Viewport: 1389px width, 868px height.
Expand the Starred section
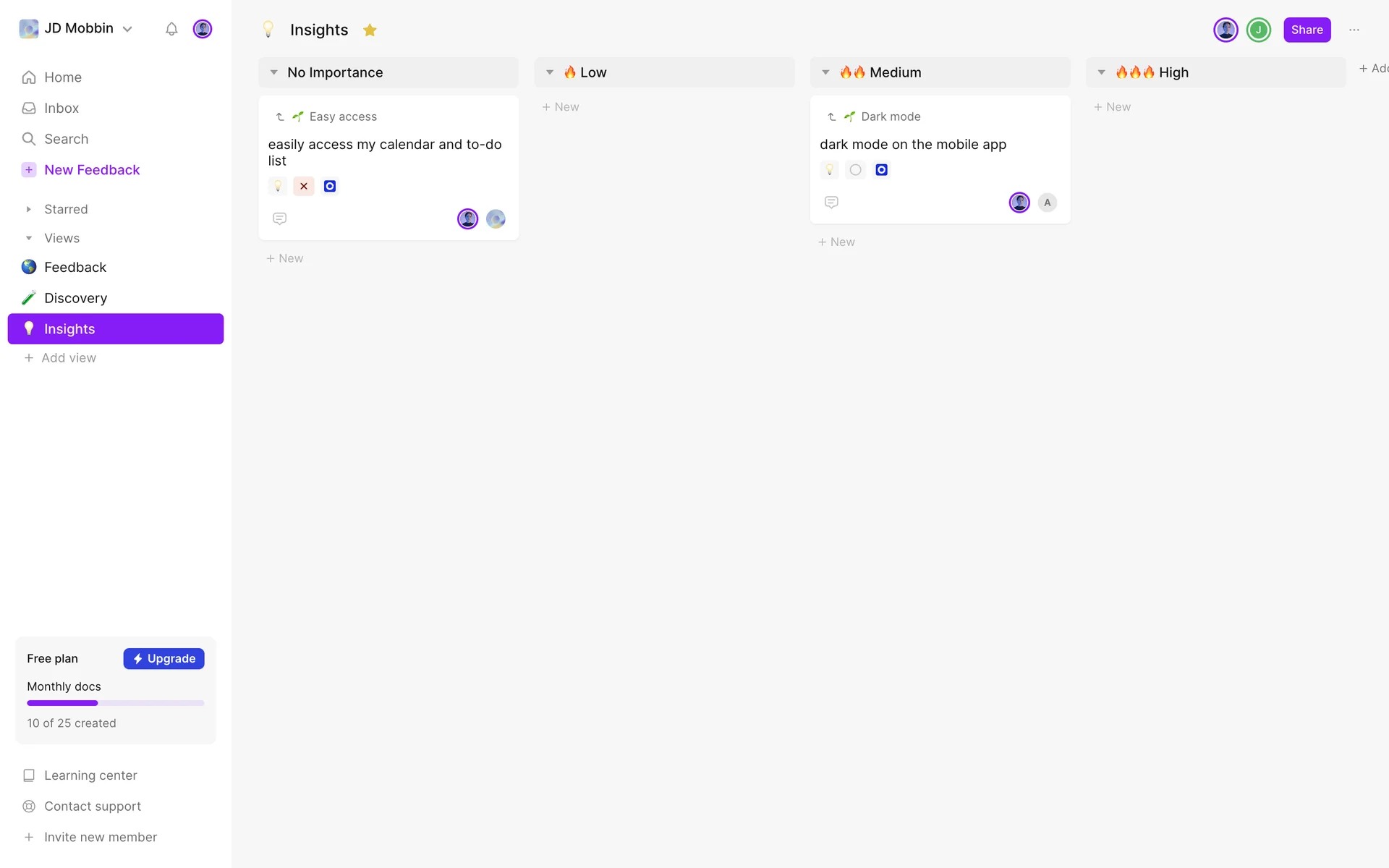(29, 209)
